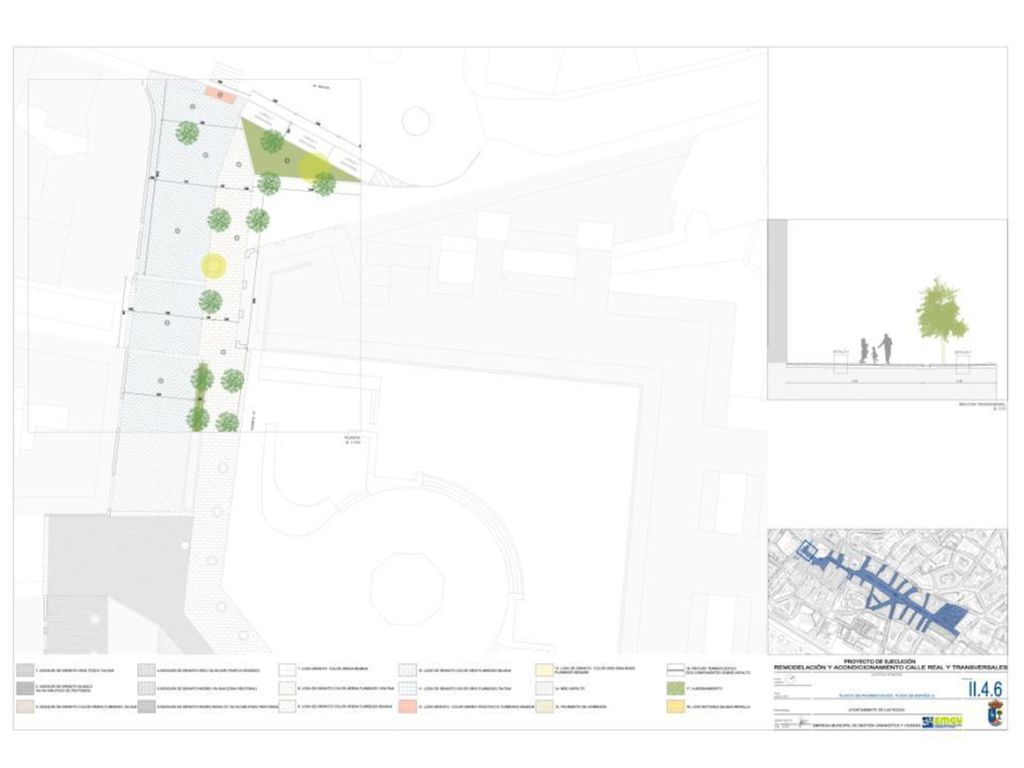Click legend swatch 1, grey granite paver
The image size is (1024, 768).
pyautogui.click(x=25, y=670)
